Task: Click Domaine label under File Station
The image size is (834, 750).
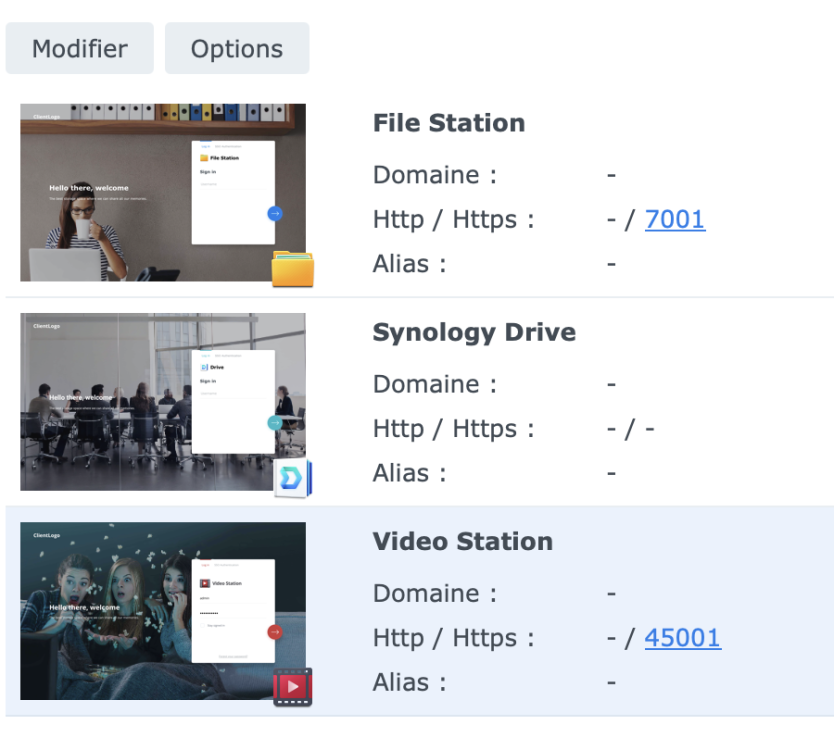Action: coord(435,175)
